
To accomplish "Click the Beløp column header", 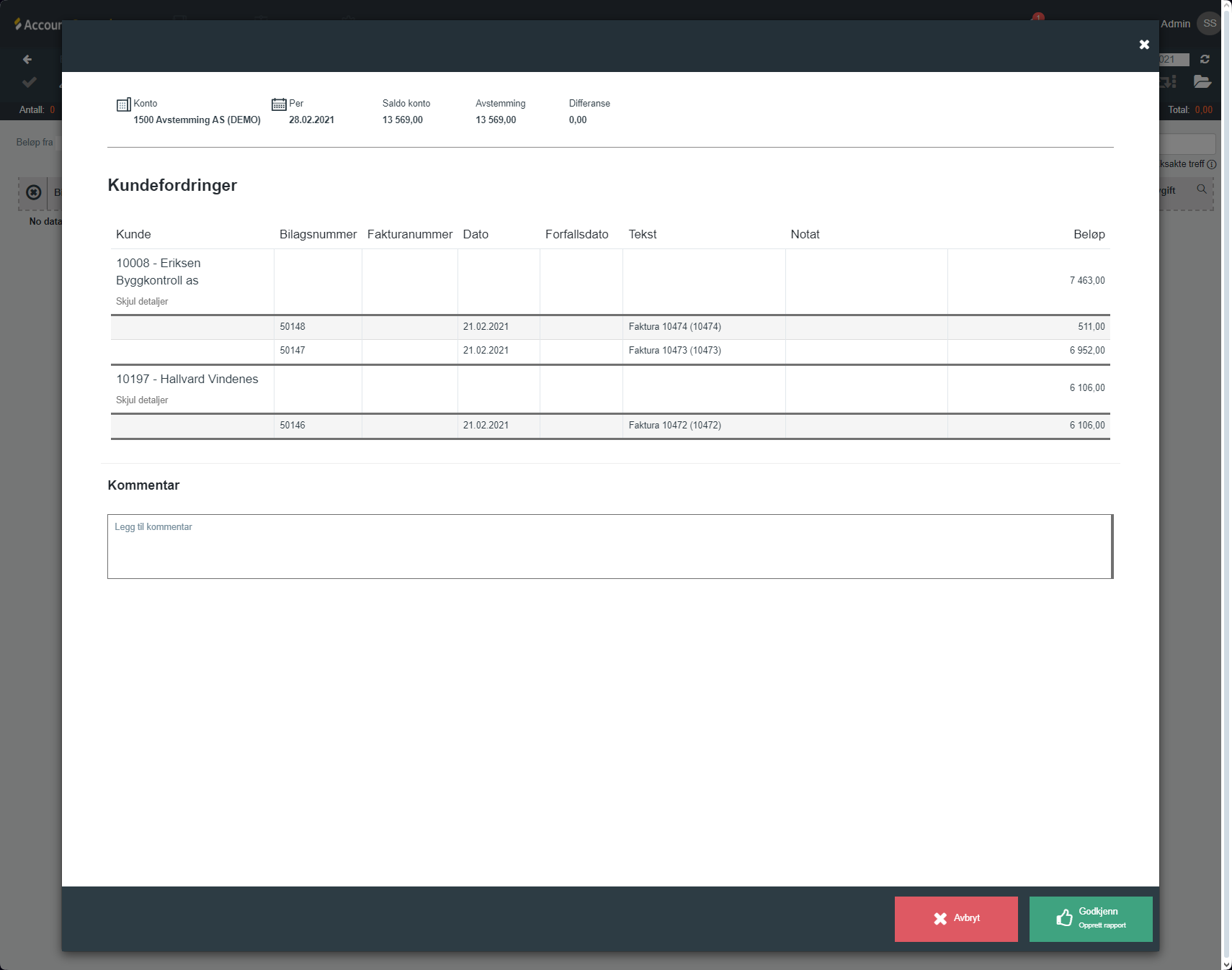I will pyautogui.click(x=1089, y=235).
